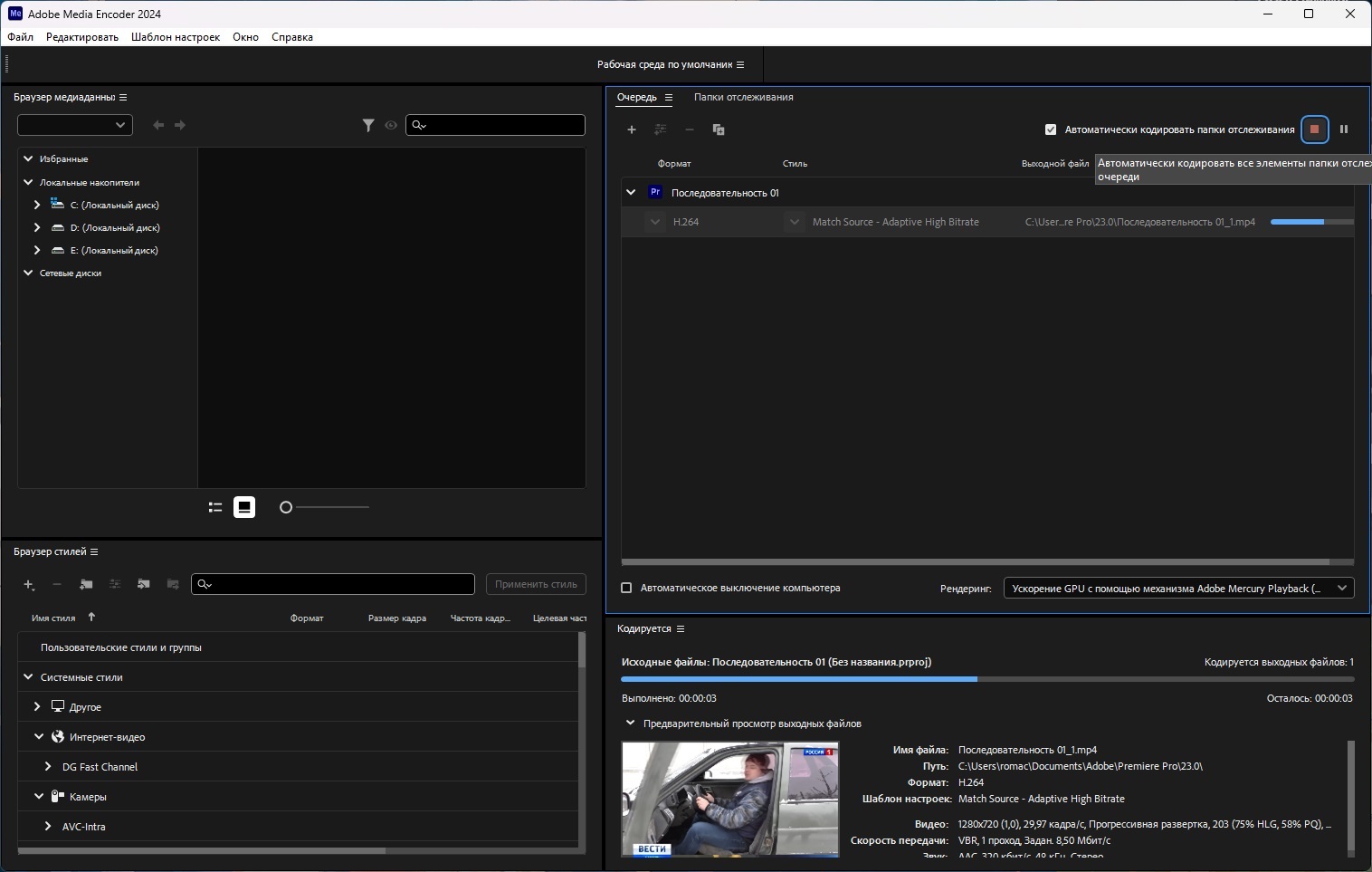Image resolution: width=1372 pixels, height=872 pixels.
Task: Click the duplicate icon in the queue toolbar
Action: pyautogui.click(x=719, y=129)
